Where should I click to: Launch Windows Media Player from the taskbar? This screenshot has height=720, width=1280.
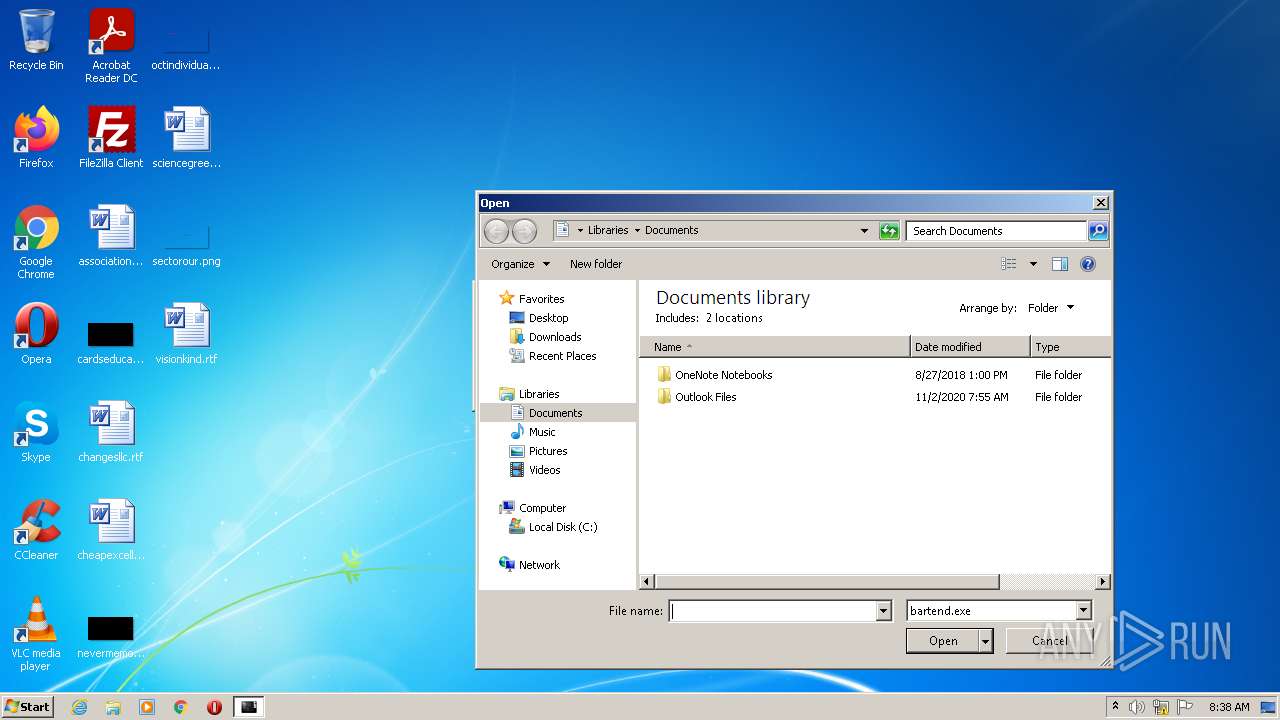(x=147, y=707)
